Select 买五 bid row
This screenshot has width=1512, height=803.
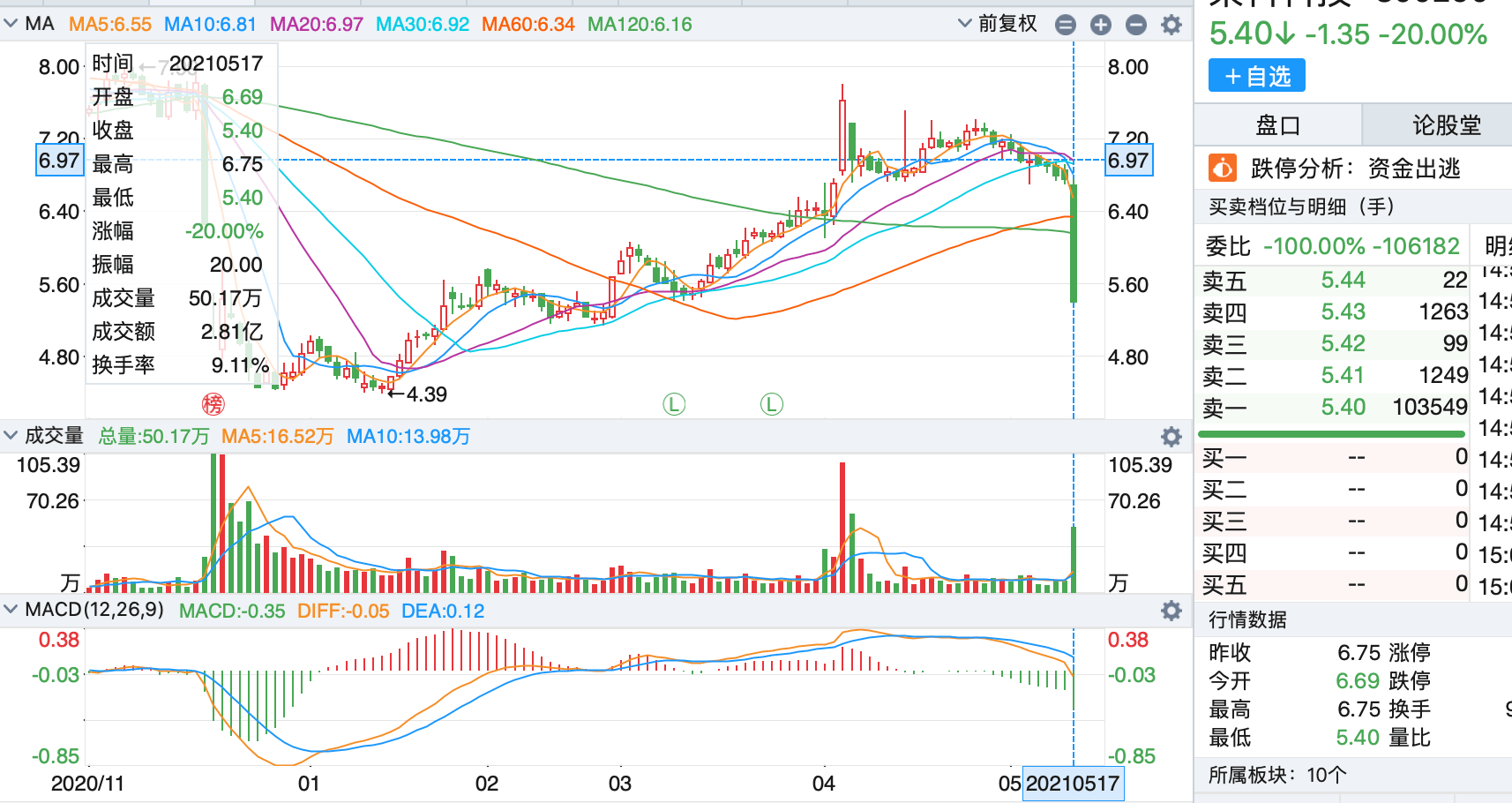(x=1332, y=584)
